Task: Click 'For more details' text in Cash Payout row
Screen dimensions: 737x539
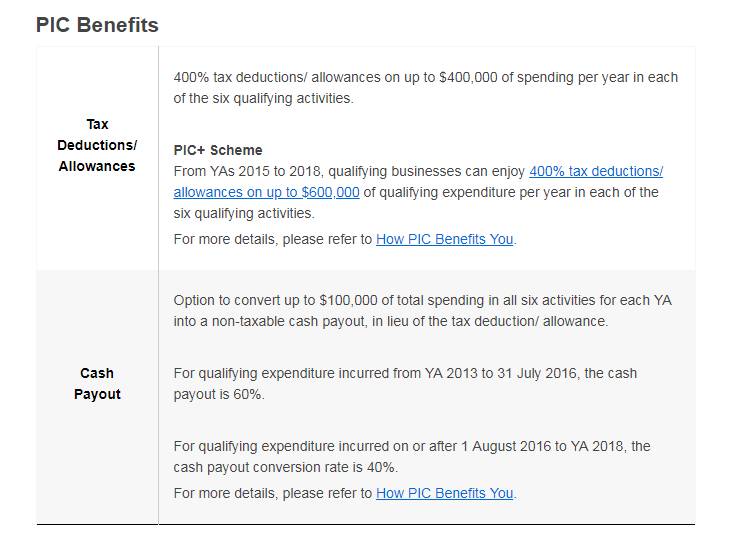Action: click(x=222, y=493)
